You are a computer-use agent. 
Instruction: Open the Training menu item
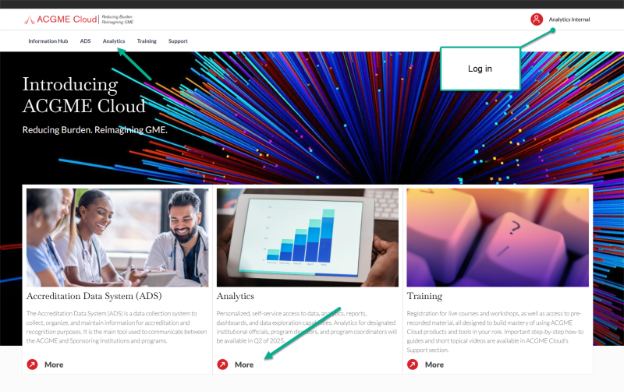click(146, 41)
